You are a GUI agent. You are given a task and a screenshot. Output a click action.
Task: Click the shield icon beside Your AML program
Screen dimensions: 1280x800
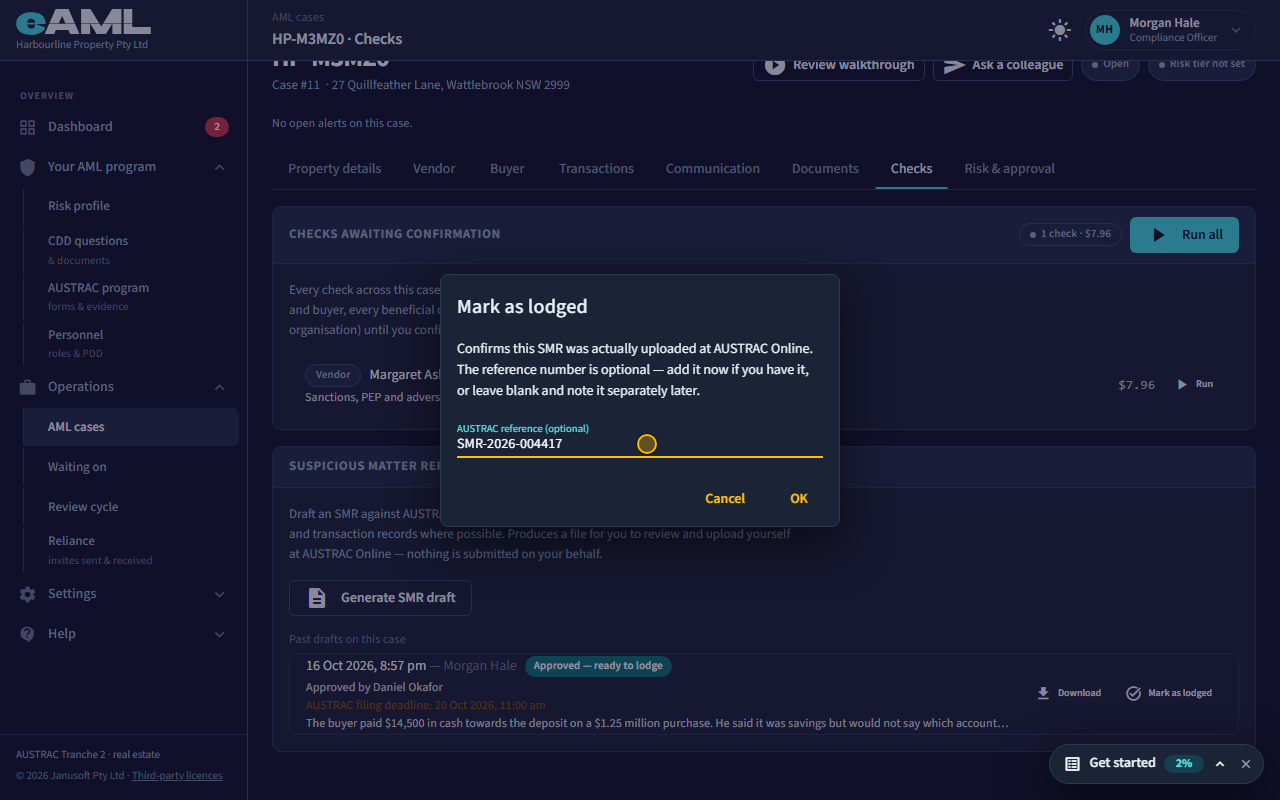click(28, 167)
